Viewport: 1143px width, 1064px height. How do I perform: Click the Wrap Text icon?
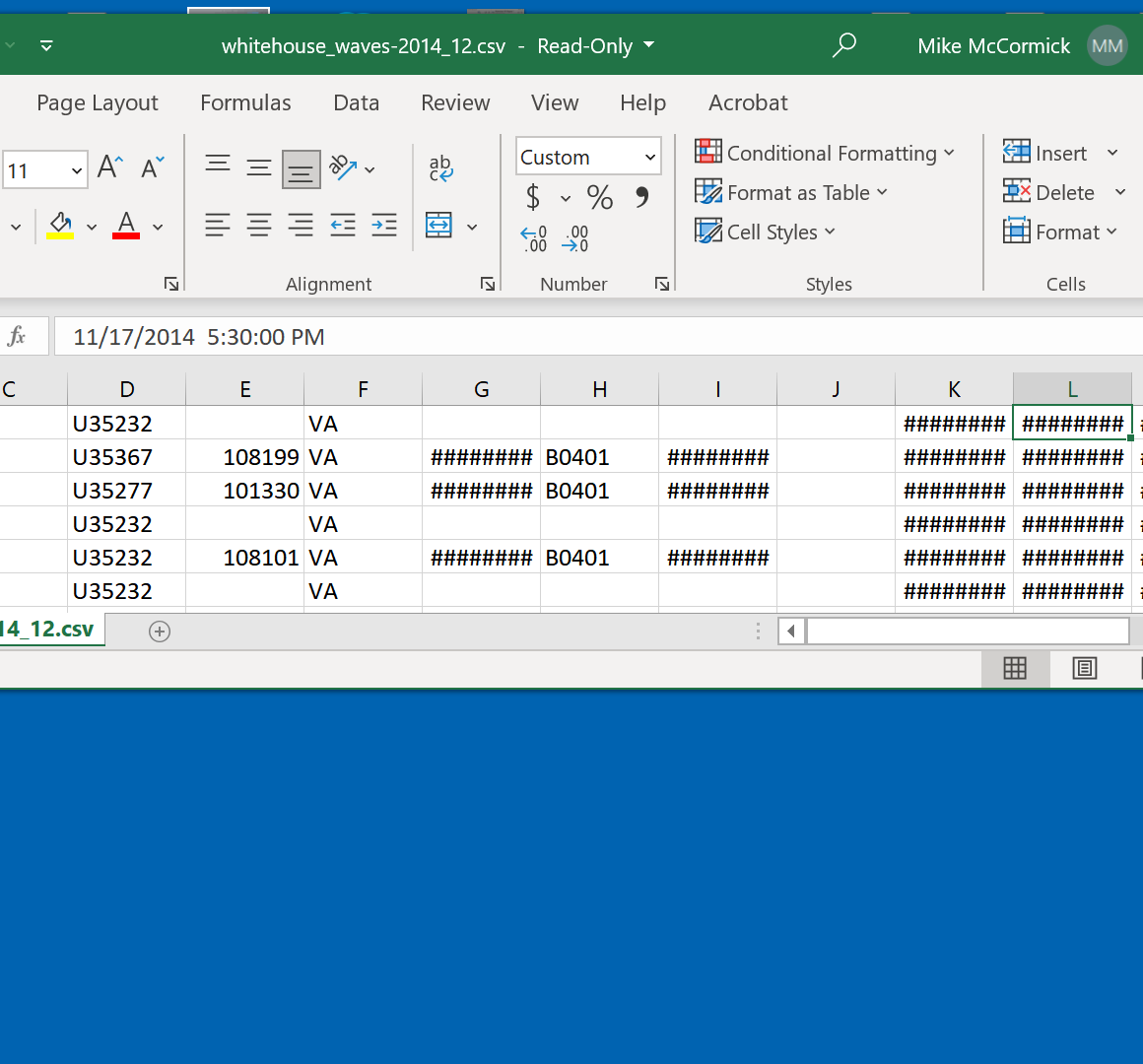tap(440, 168)
